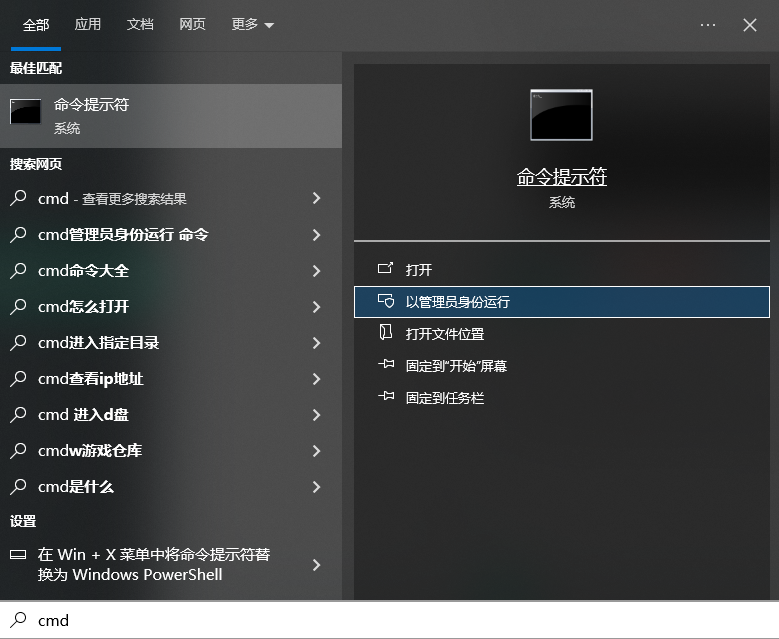The height and width of the screenshot is (639, 779).
Task: Expand arrow for Windows PowerShell setting
Action: point(316,564)
